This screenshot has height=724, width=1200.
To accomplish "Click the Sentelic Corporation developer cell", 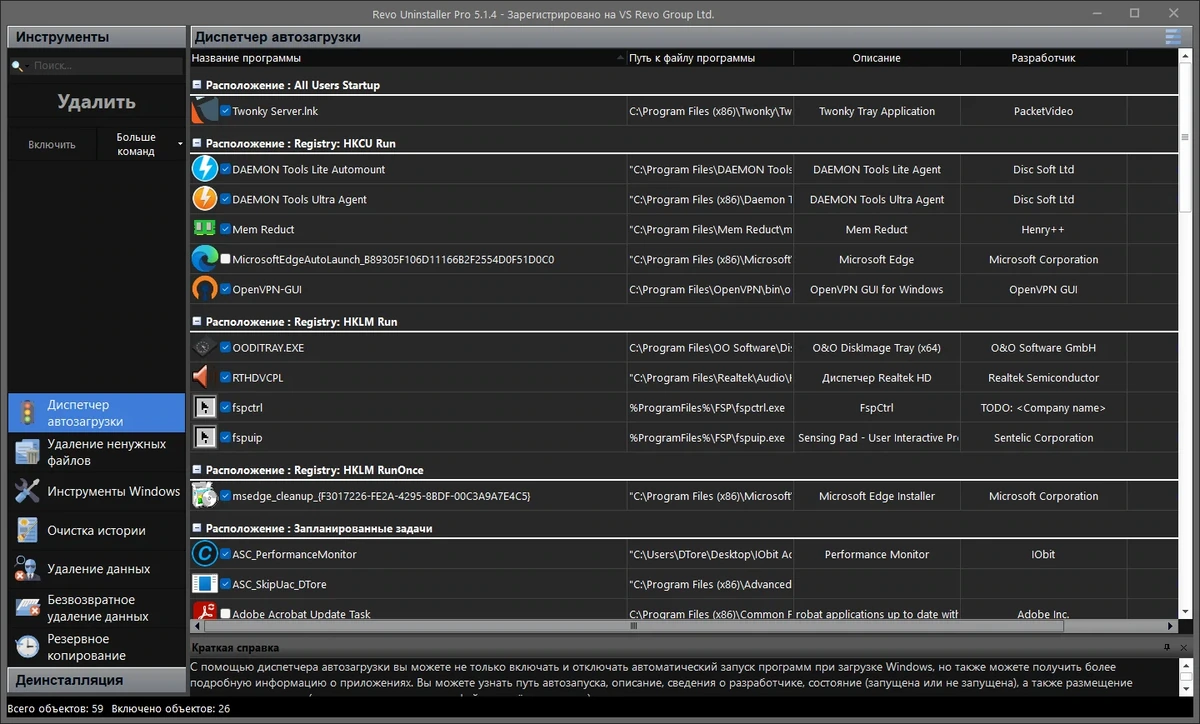I will [1043, 437].
